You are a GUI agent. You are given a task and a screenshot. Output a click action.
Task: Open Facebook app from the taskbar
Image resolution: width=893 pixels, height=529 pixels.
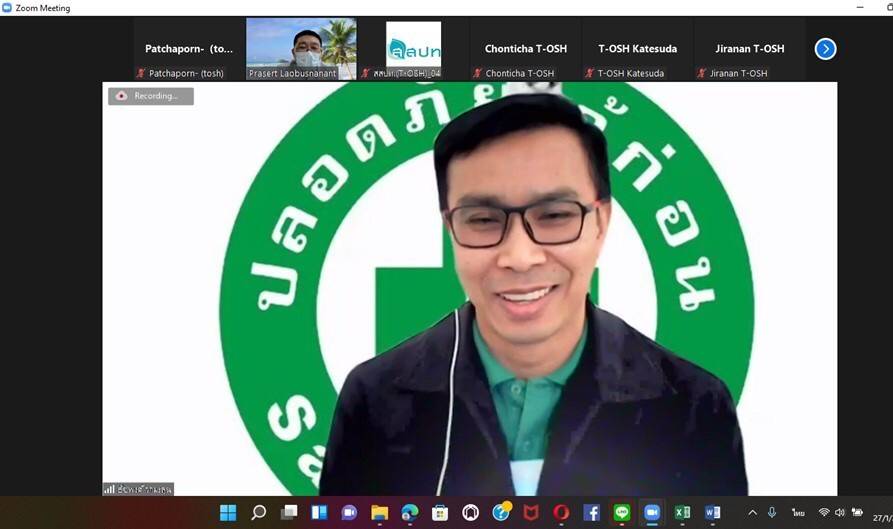(592, 512)
